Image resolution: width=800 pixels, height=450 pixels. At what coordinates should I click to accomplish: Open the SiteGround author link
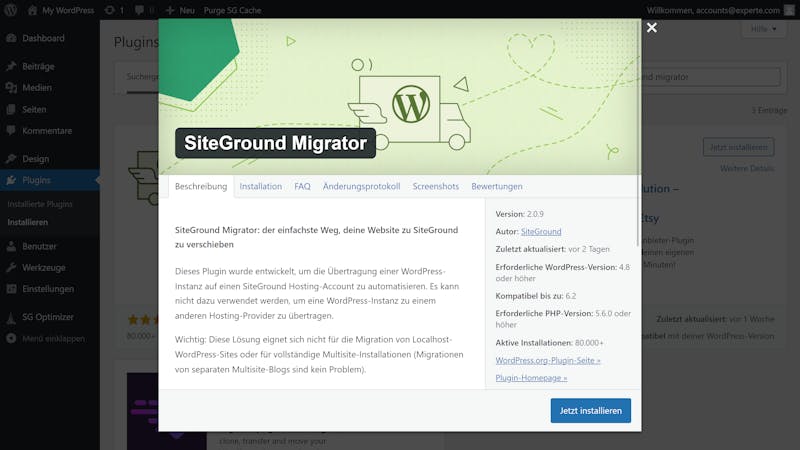(541, 232)
